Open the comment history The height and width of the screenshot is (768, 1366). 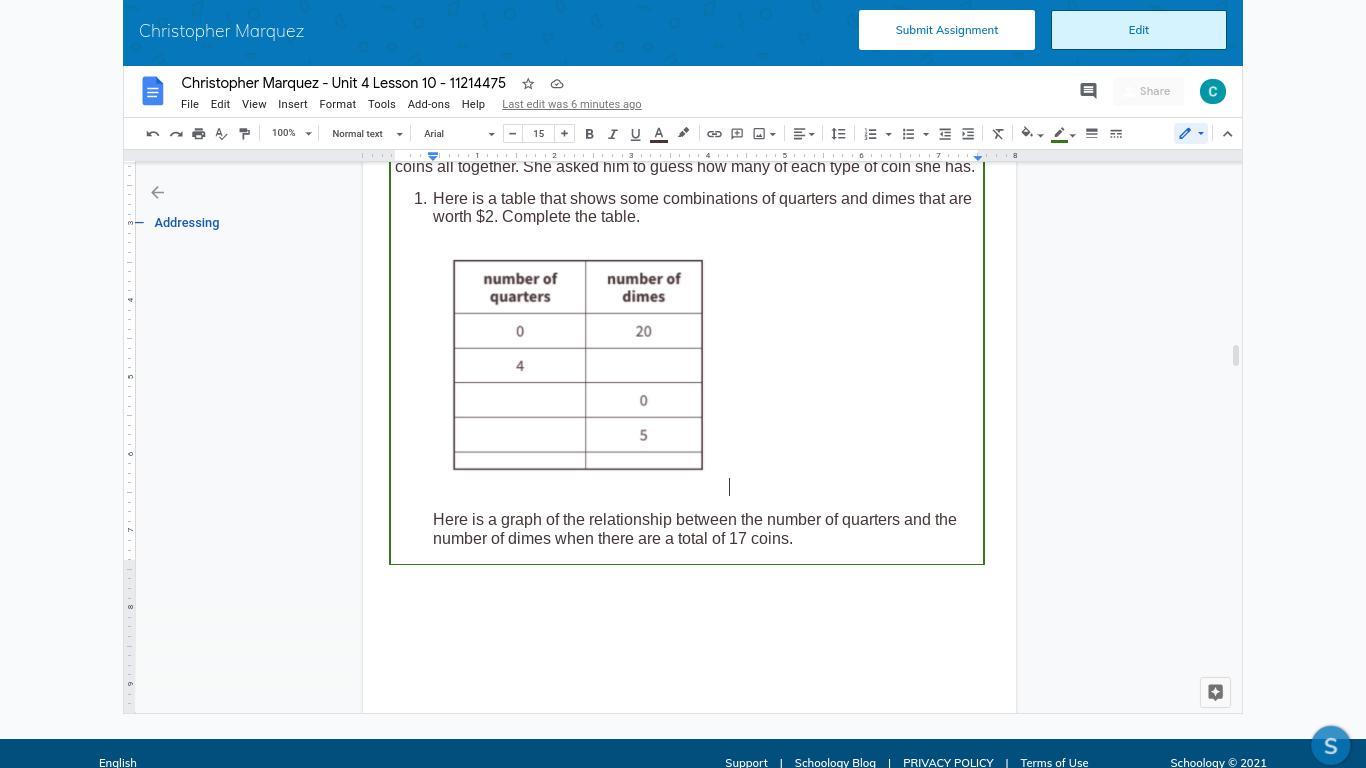tap(1089, 91)
